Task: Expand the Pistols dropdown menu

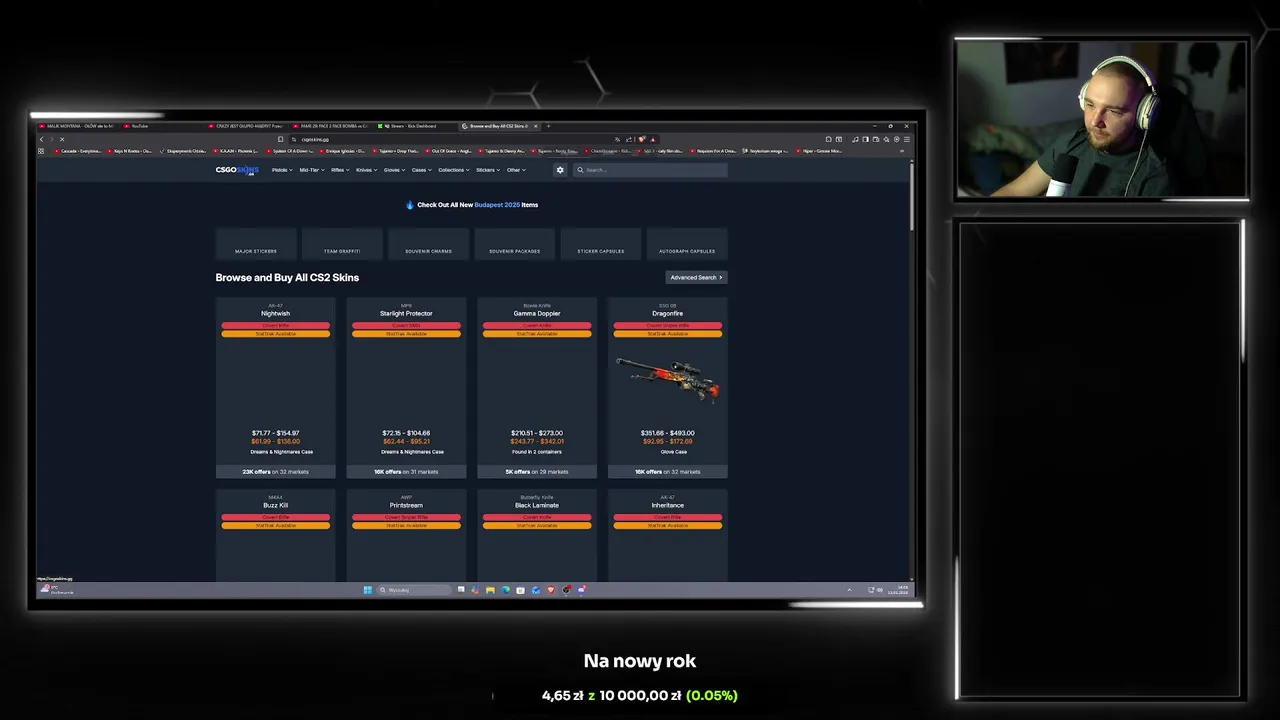Action: pyautogui.click(x=282, y=170)
